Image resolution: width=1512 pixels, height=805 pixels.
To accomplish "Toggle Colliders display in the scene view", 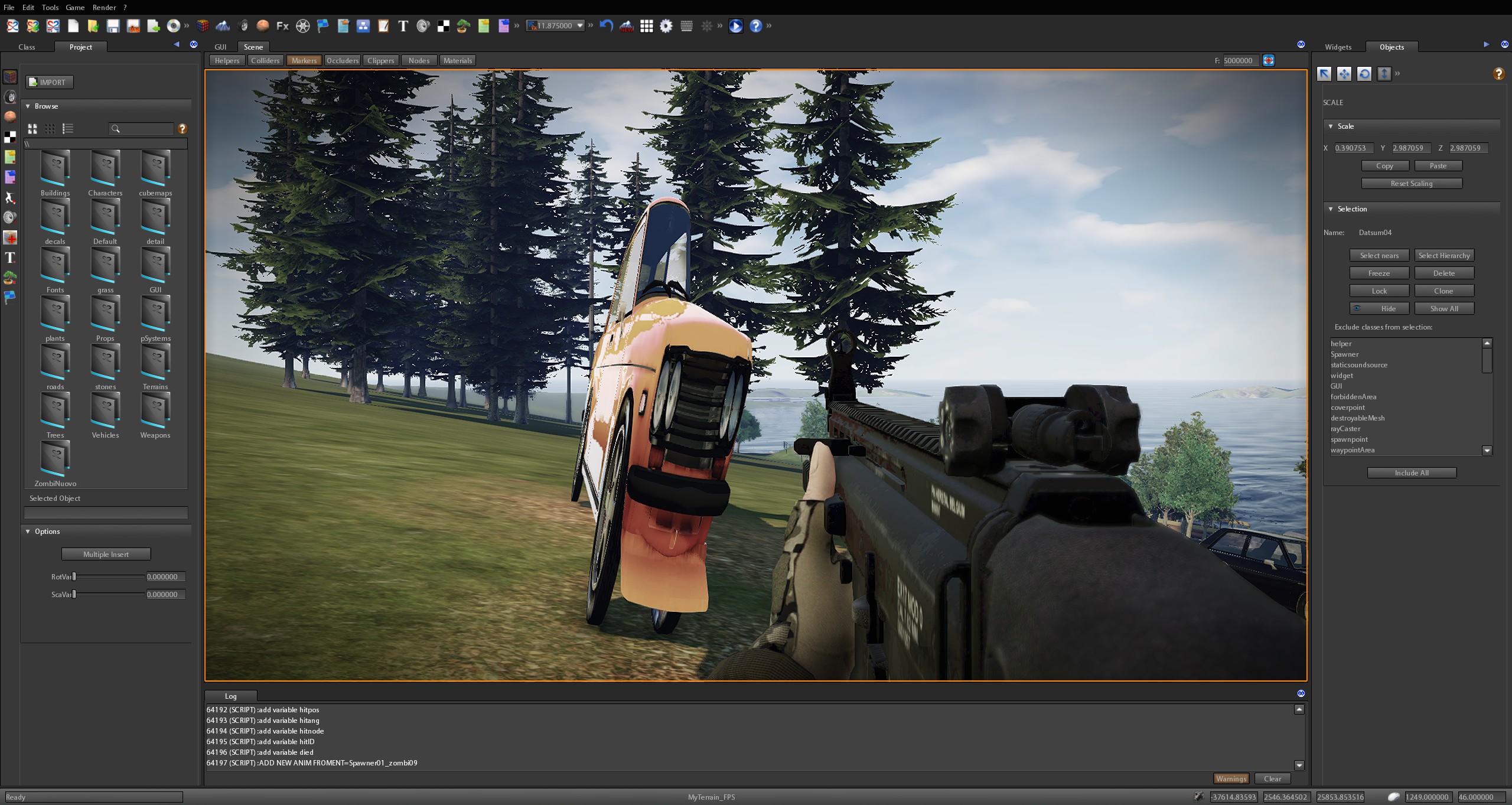I will point(265,60).
